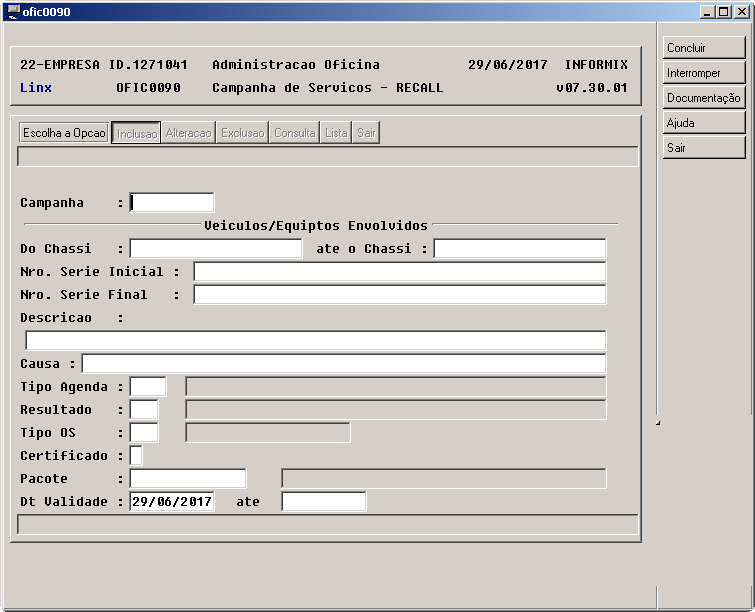Focus the Nro. Serie Inicial field
The image size is (755, 612).
400,272
